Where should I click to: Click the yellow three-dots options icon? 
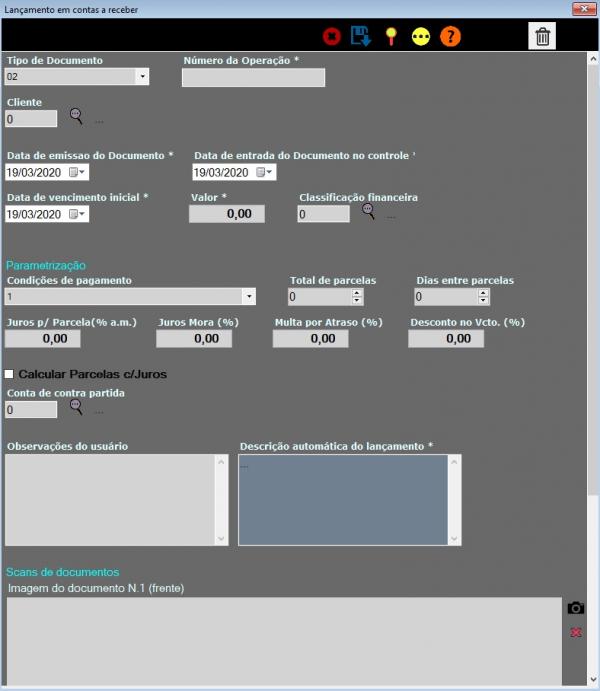coord(421,37)
